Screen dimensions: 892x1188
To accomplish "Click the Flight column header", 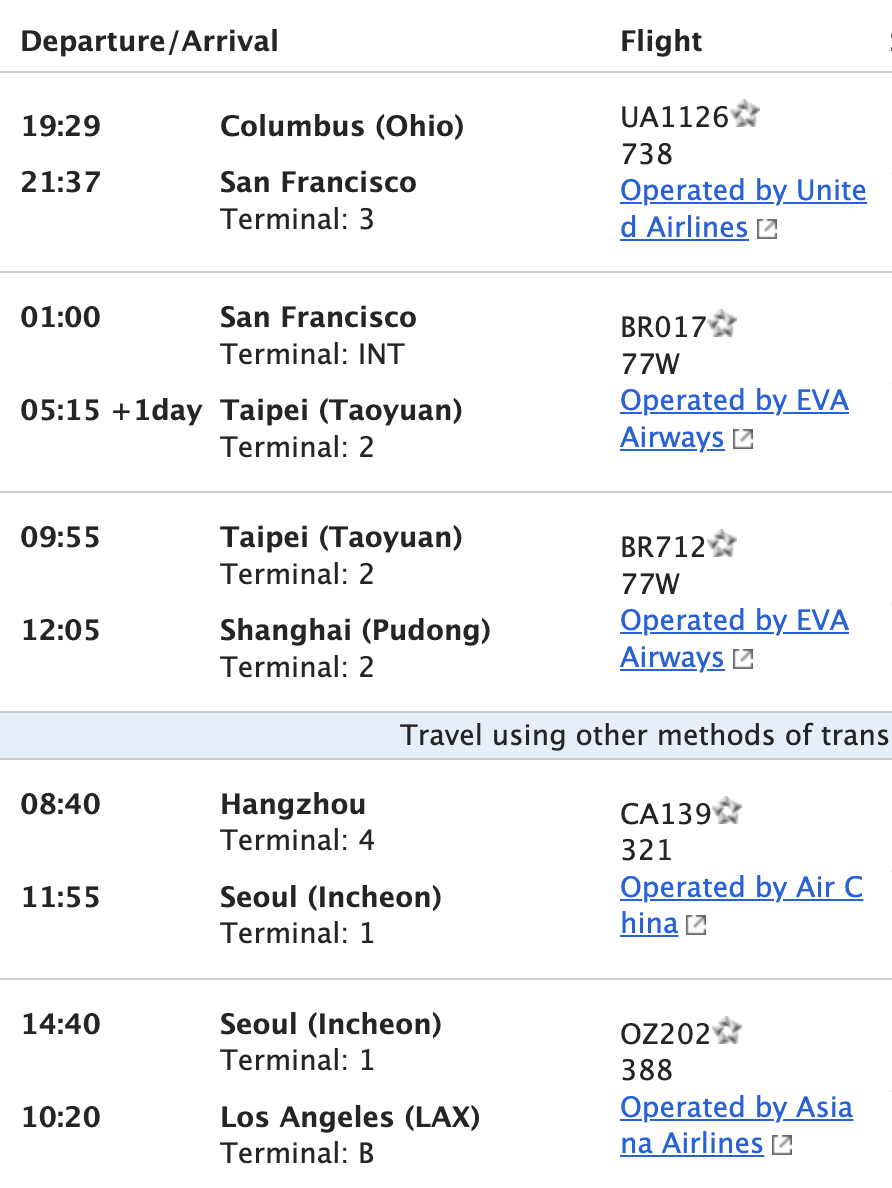I will click(661, 41).
